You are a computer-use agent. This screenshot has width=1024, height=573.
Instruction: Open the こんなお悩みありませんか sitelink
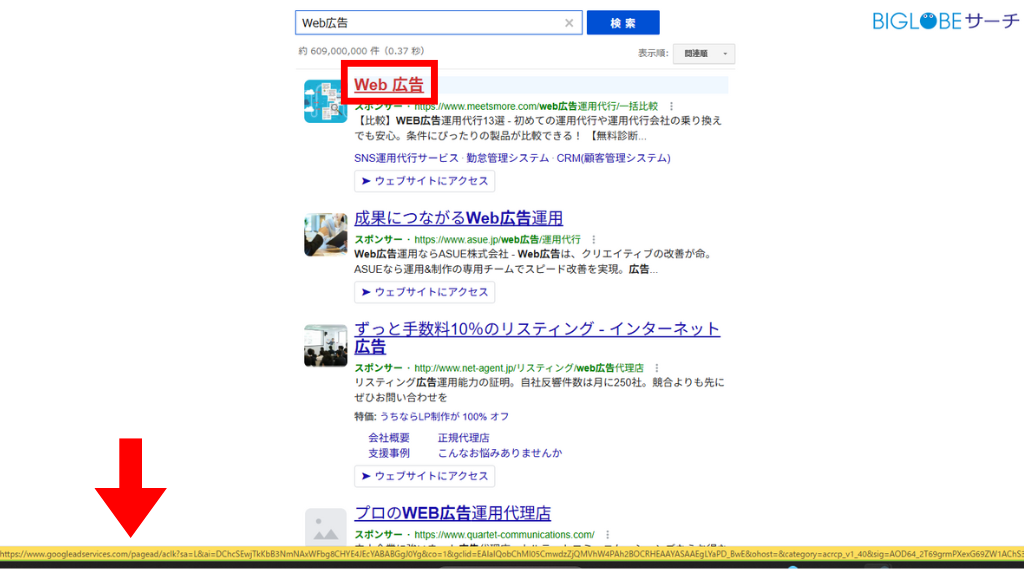[x=500, y=453]
